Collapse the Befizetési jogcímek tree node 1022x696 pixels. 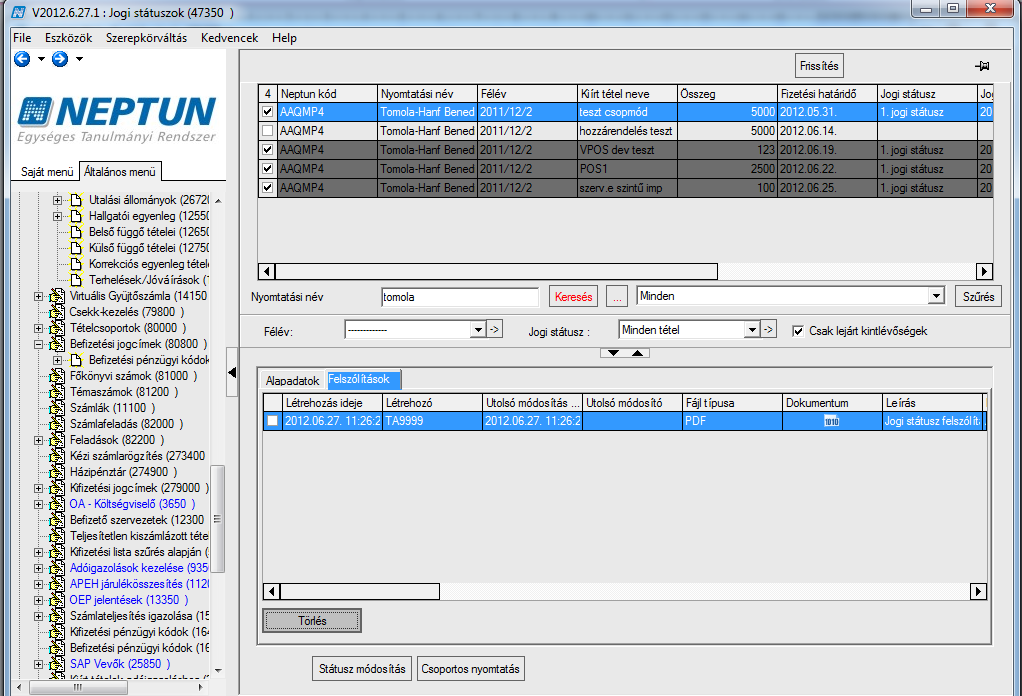click(38, 343)
